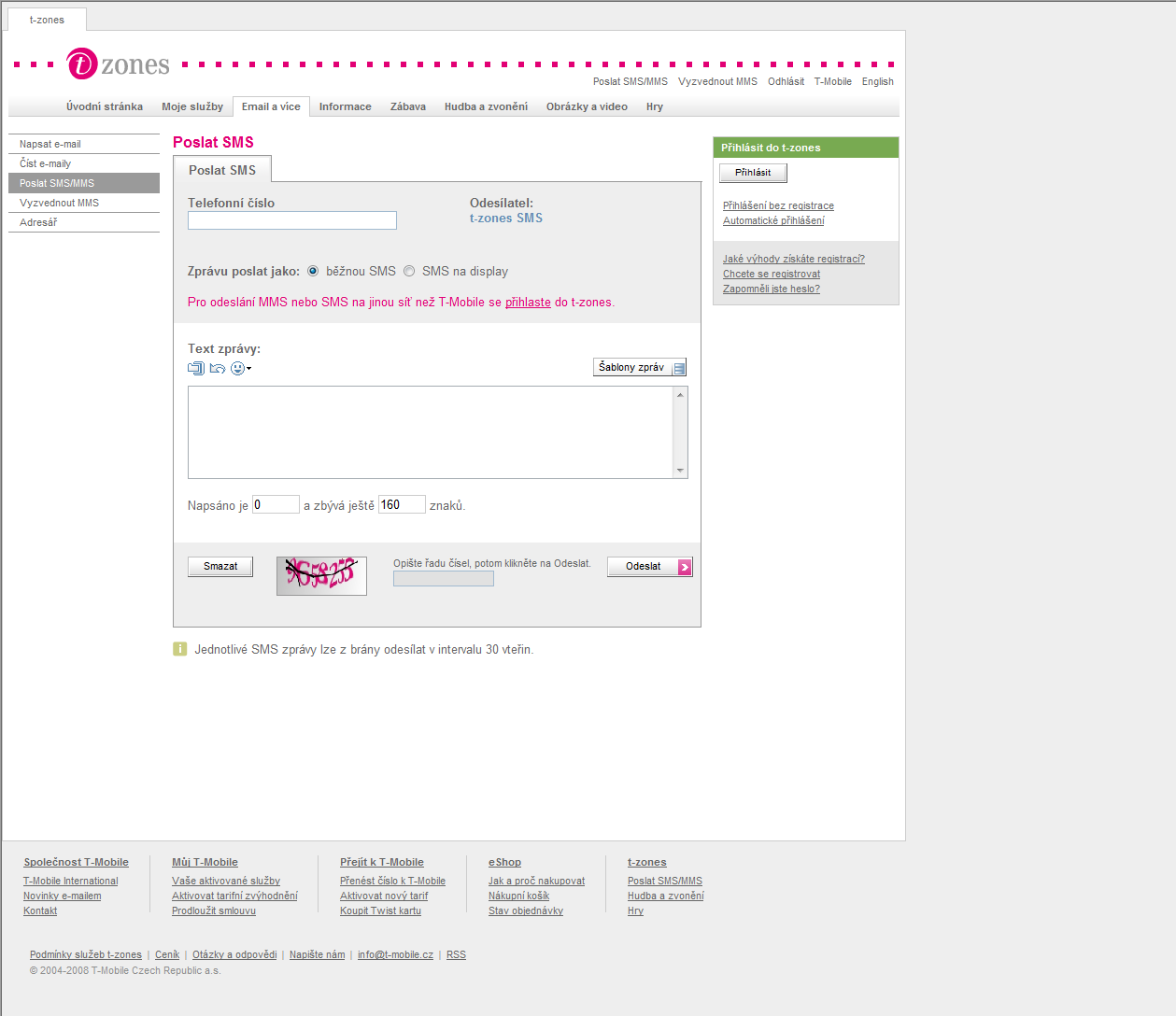Click the captcha image

click(x=321, y=575)
